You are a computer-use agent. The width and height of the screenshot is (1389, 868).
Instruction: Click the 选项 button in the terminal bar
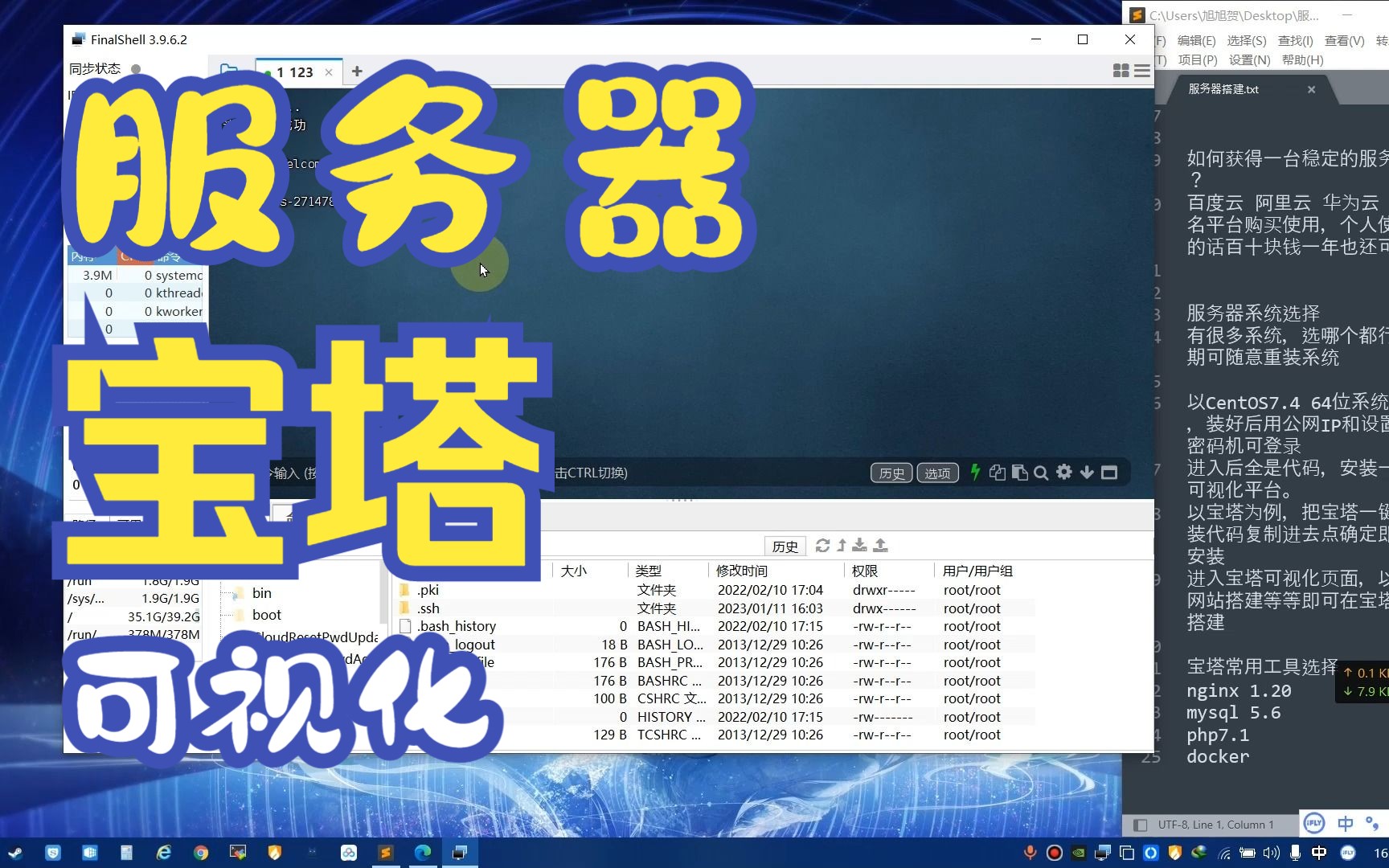(936, 473)
